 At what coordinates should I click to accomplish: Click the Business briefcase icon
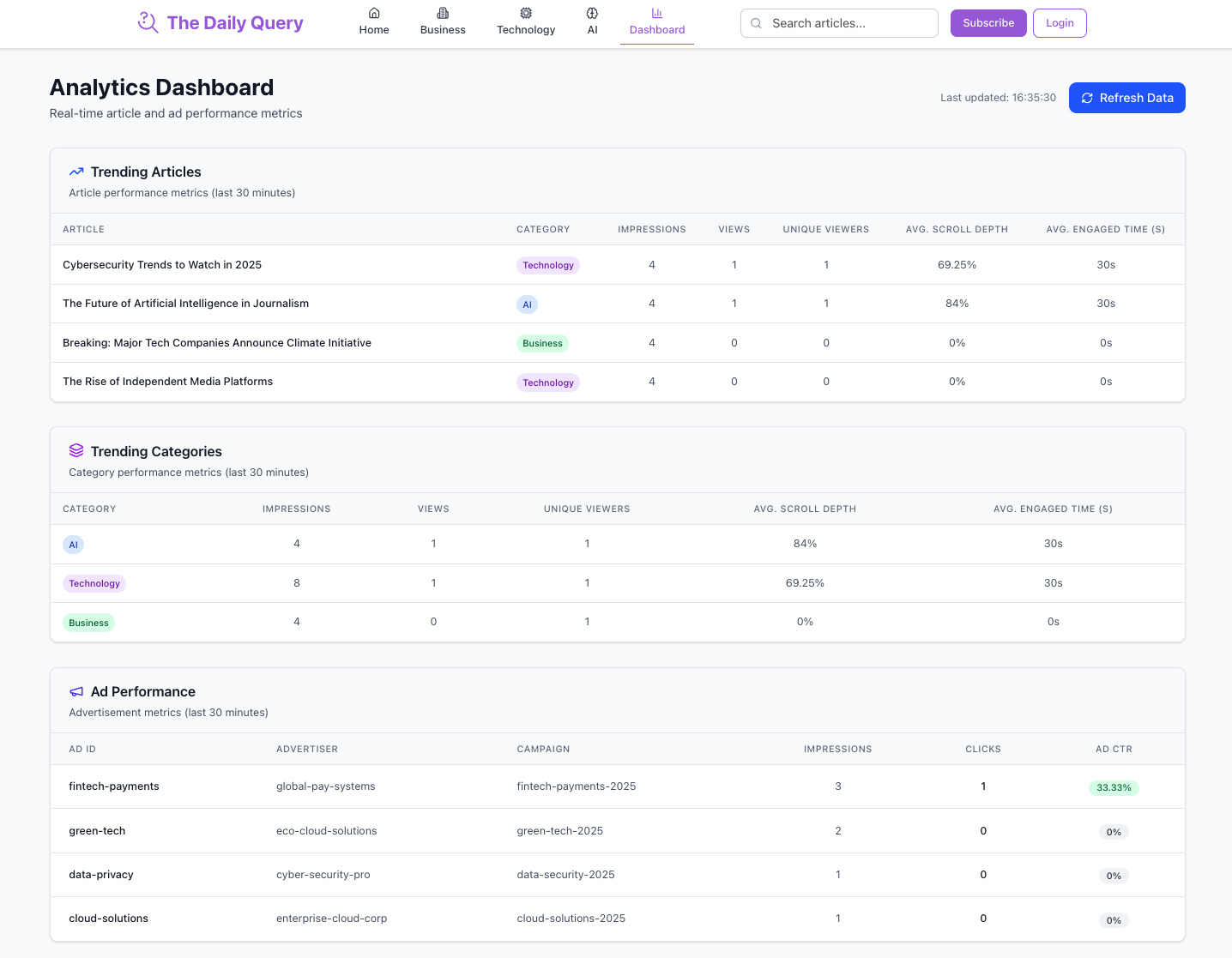coord(442,13)
